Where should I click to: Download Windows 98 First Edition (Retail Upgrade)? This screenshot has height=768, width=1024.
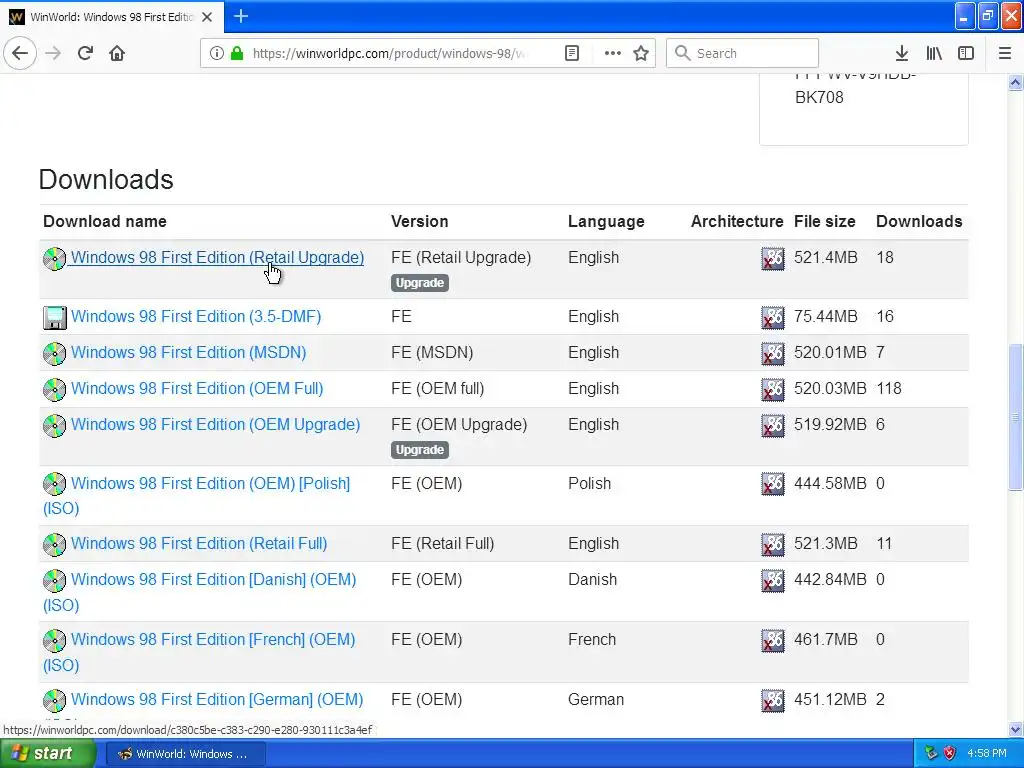click(x=217, y=257)
